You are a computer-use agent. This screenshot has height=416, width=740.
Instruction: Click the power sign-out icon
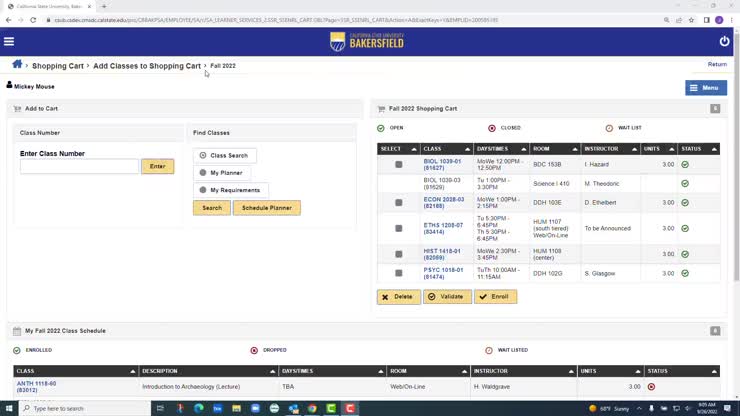tap(724, 42)
